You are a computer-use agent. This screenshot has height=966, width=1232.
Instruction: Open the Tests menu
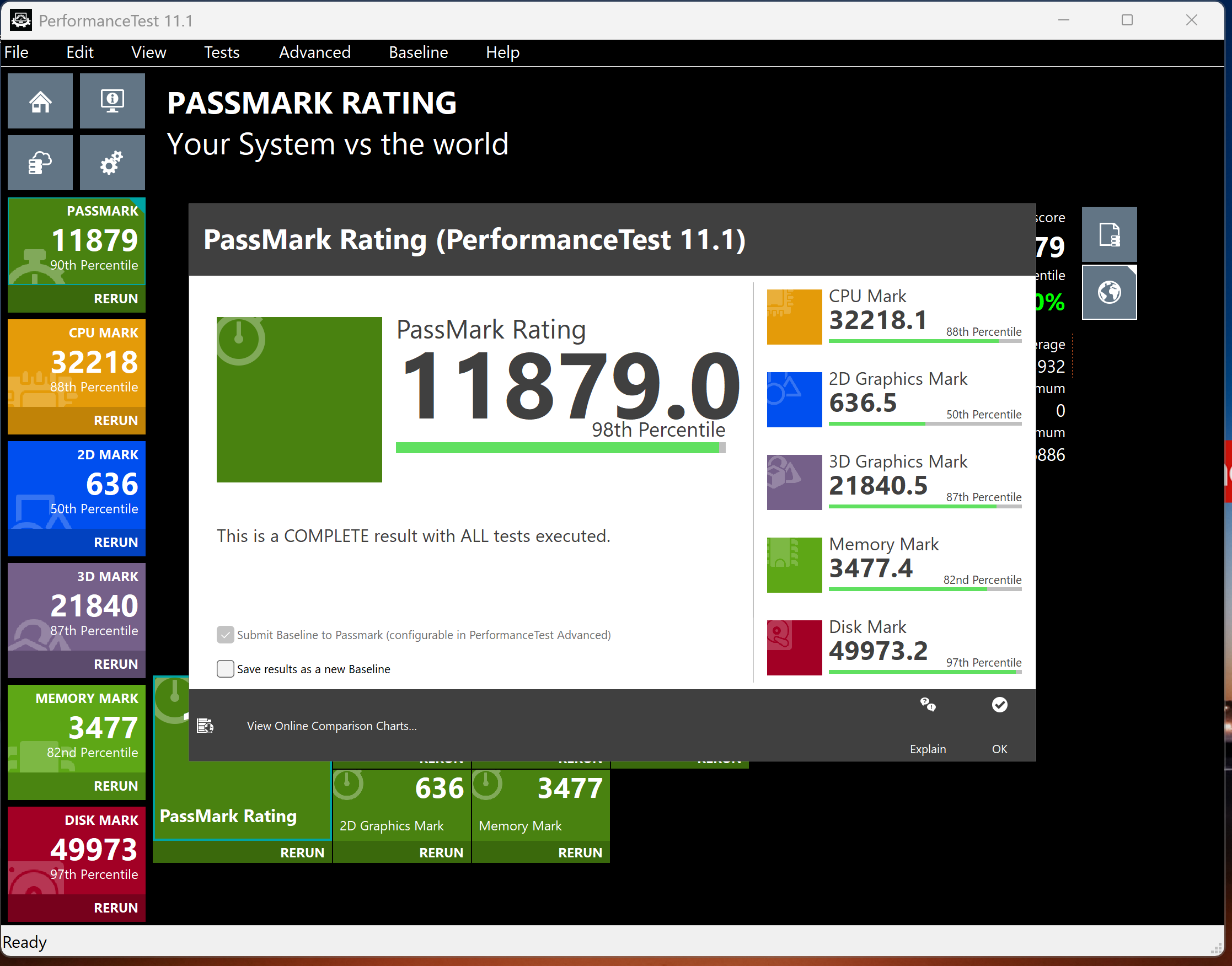(x=221, y=52)
